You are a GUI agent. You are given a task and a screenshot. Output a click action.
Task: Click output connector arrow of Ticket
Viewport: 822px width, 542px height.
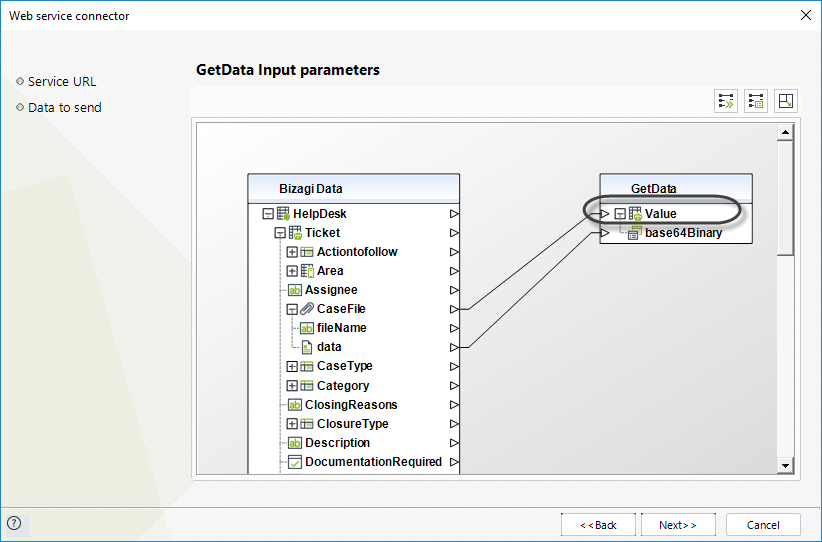tap(455, 233)
